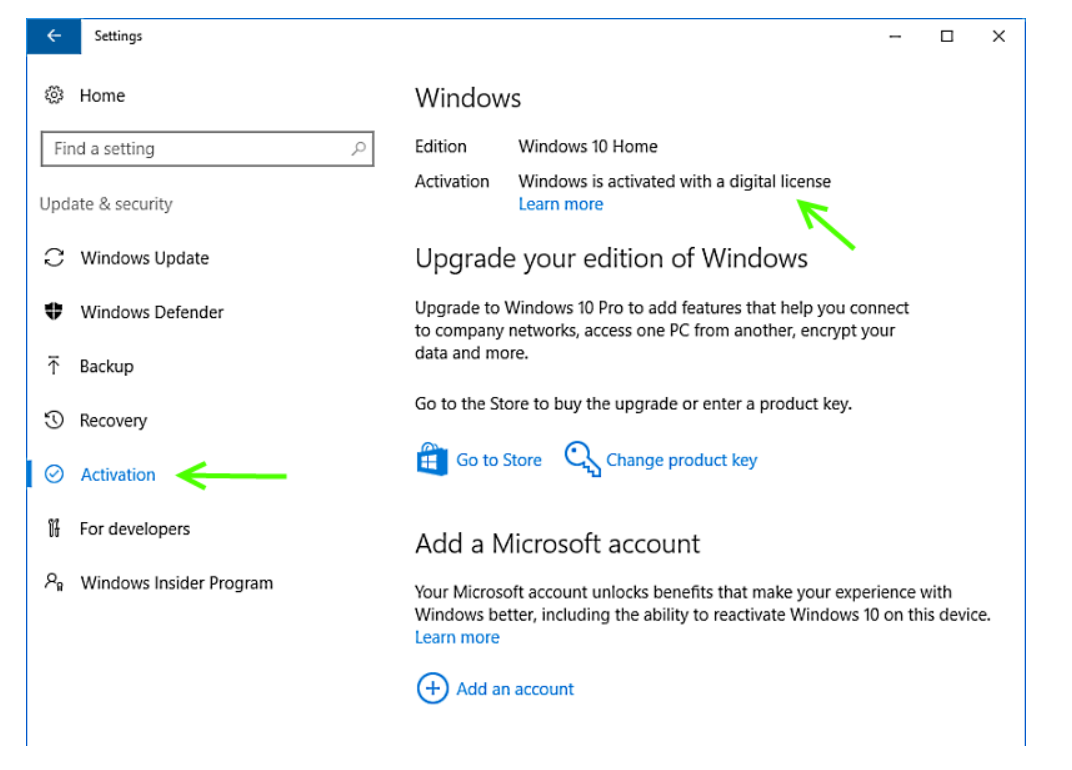Click the plus circle icon
This screenshot has width=1072, height=770.
431,689
